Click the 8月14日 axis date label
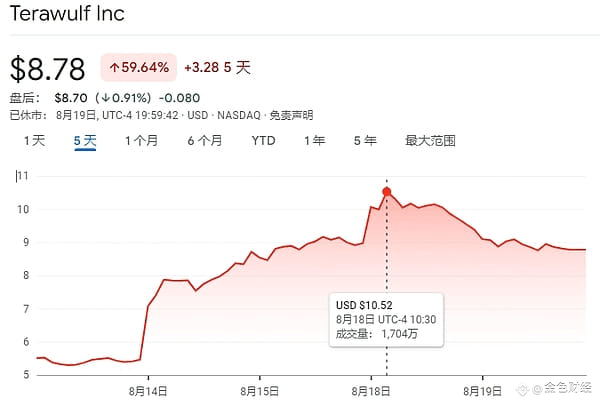 click(x=148, y=391)
